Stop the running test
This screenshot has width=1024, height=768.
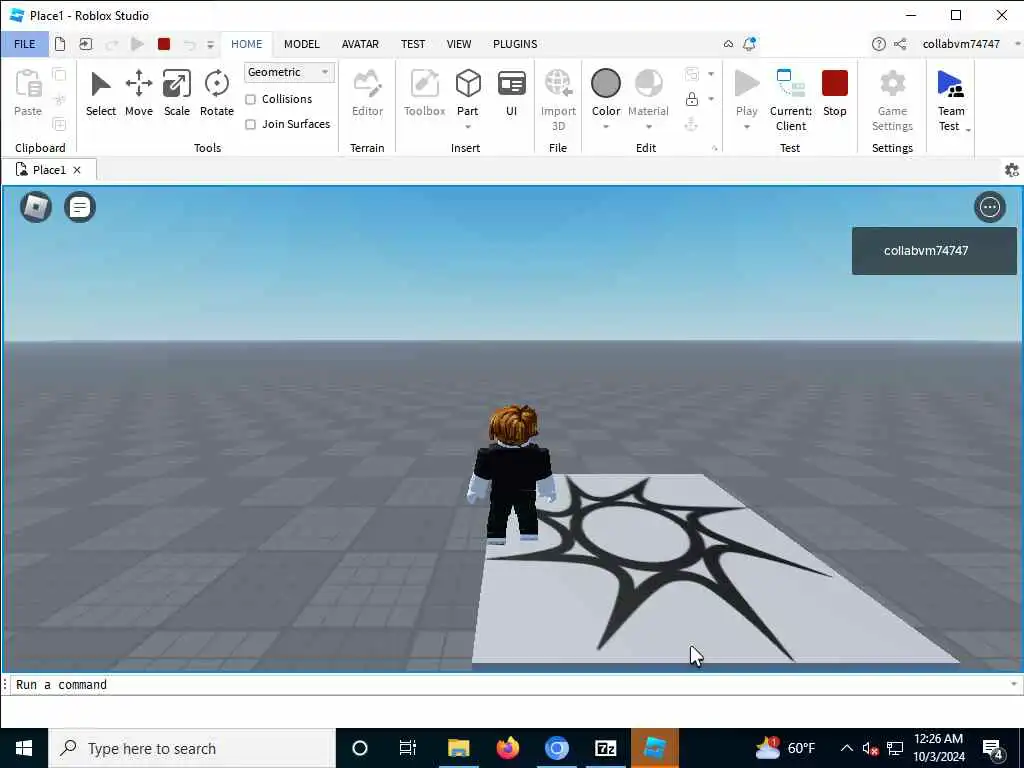point(835,93)
